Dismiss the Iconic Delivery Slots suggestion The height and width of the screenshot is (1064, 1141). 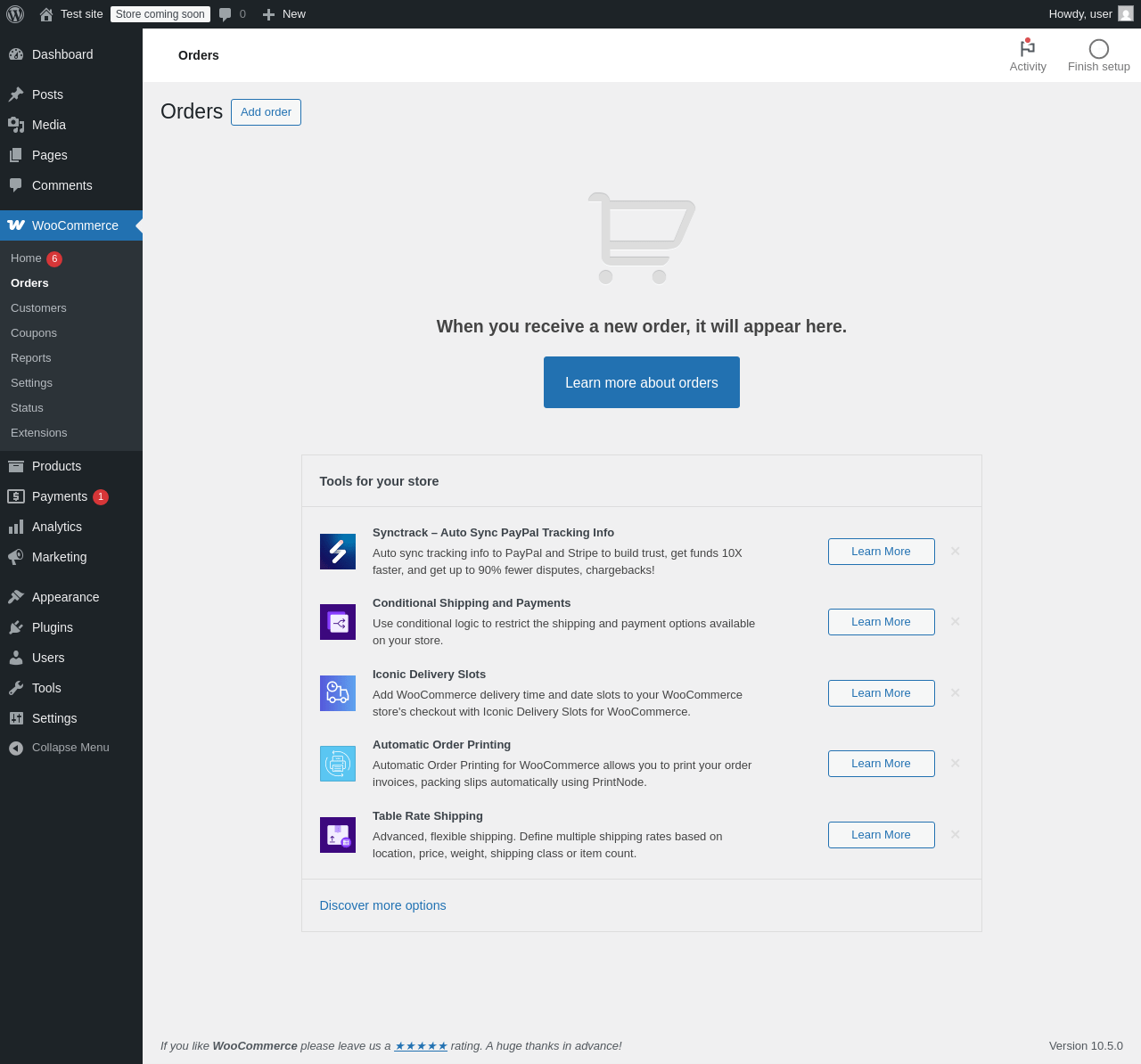tap(956, 693)
